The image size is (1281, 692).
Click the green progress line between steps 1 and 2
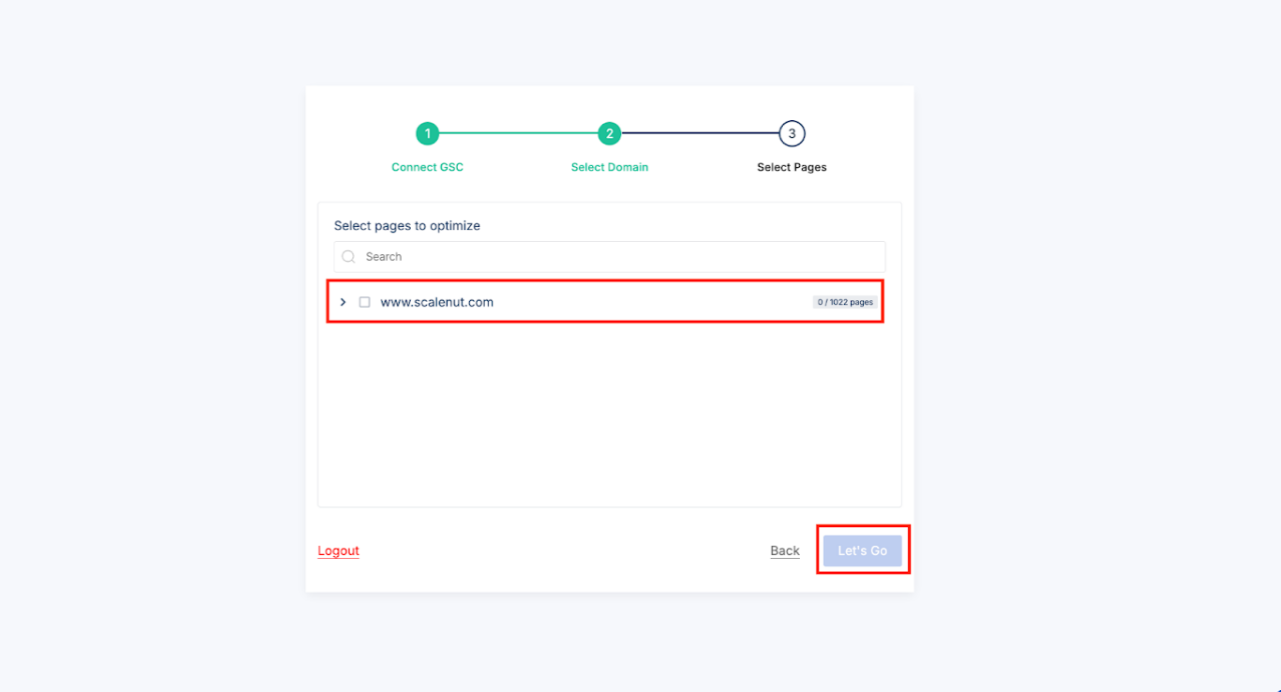tap(518, 134)
